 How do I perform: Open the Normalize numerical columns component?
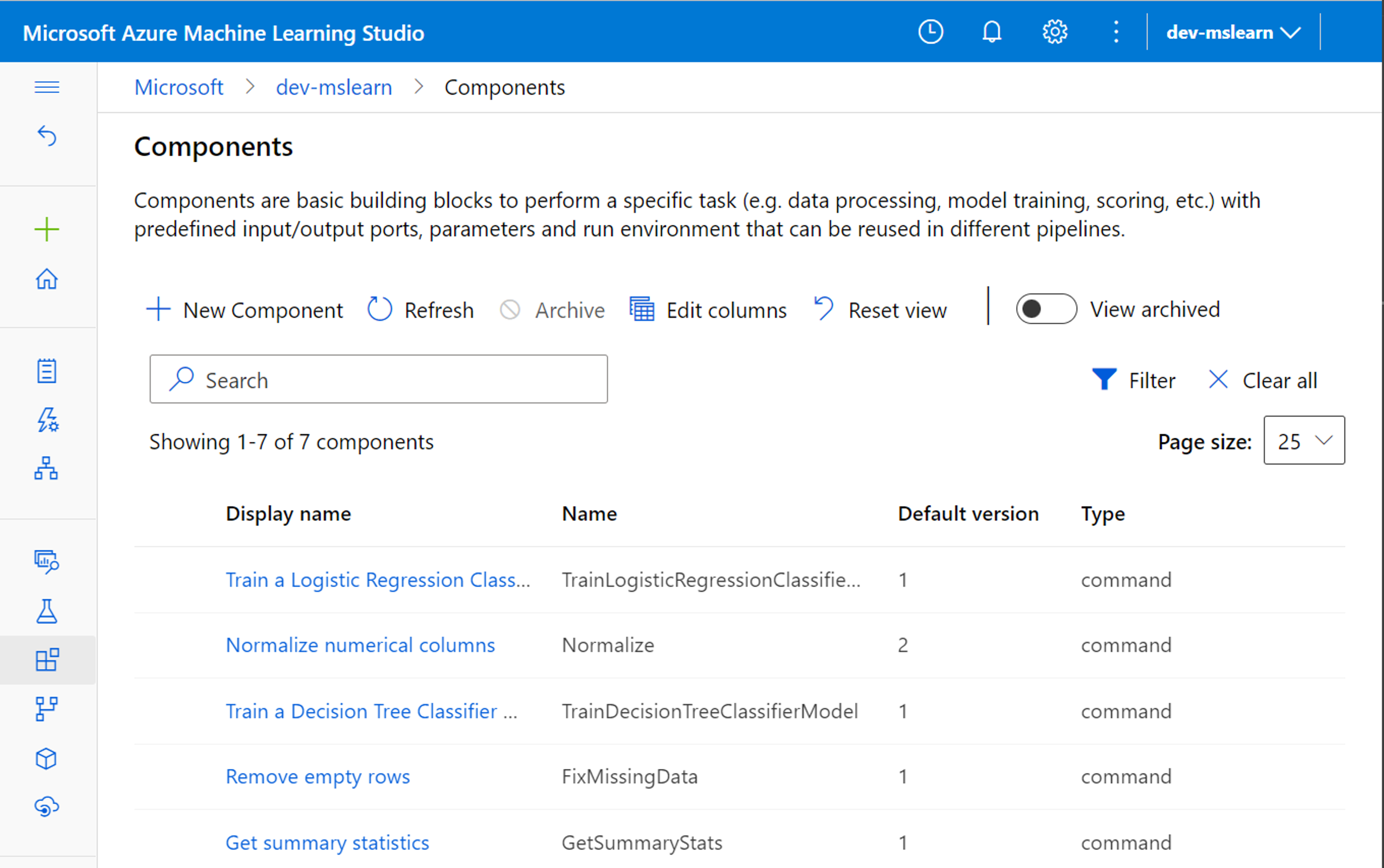pos(360,645)
